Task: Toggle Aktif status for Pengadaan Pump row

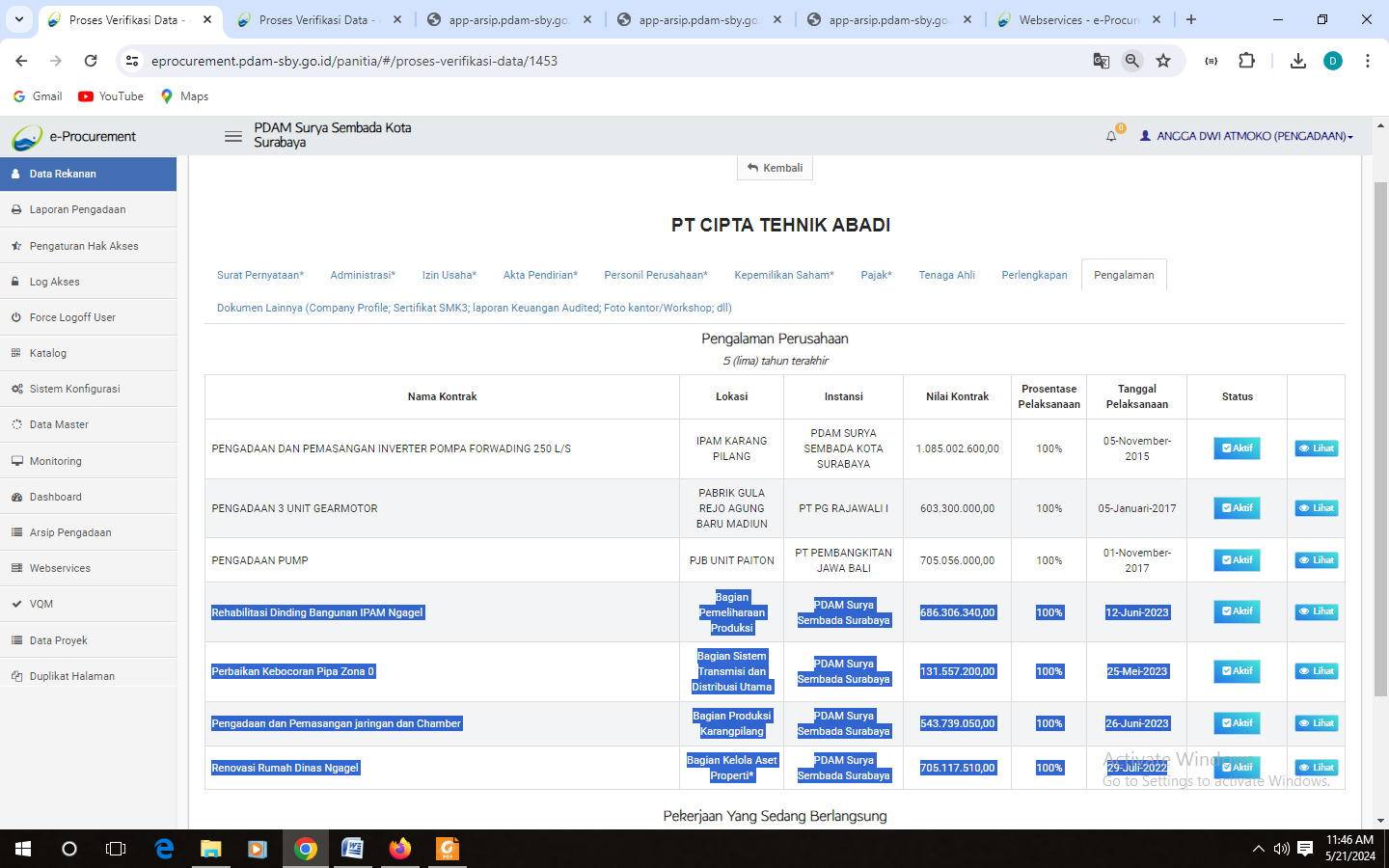Action: 1237,560
